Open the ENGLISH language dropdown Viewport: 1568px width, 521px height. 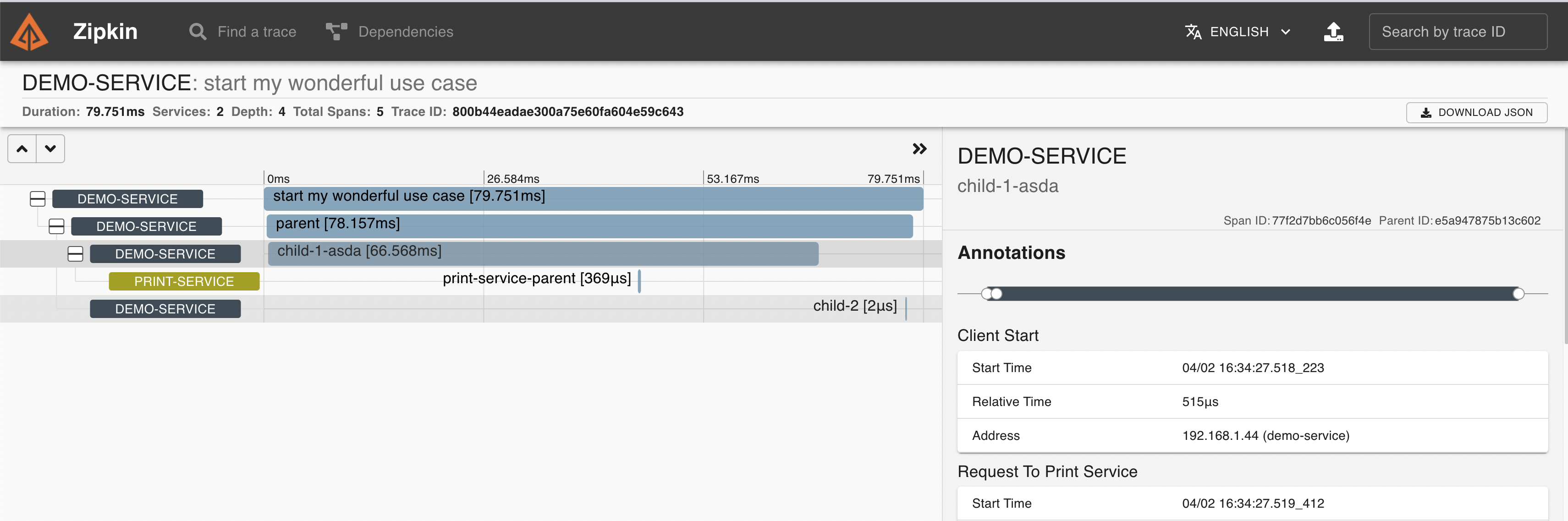point(1248,32)
